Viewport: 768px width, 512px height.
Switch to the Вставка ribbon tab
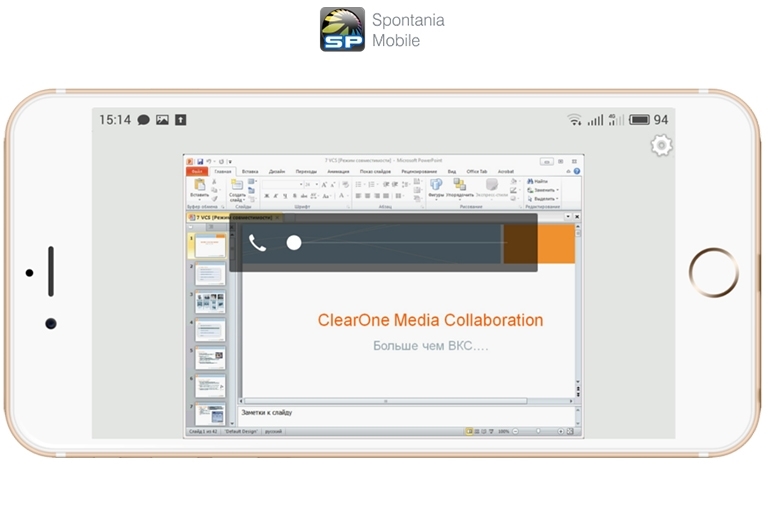(250, 171)
